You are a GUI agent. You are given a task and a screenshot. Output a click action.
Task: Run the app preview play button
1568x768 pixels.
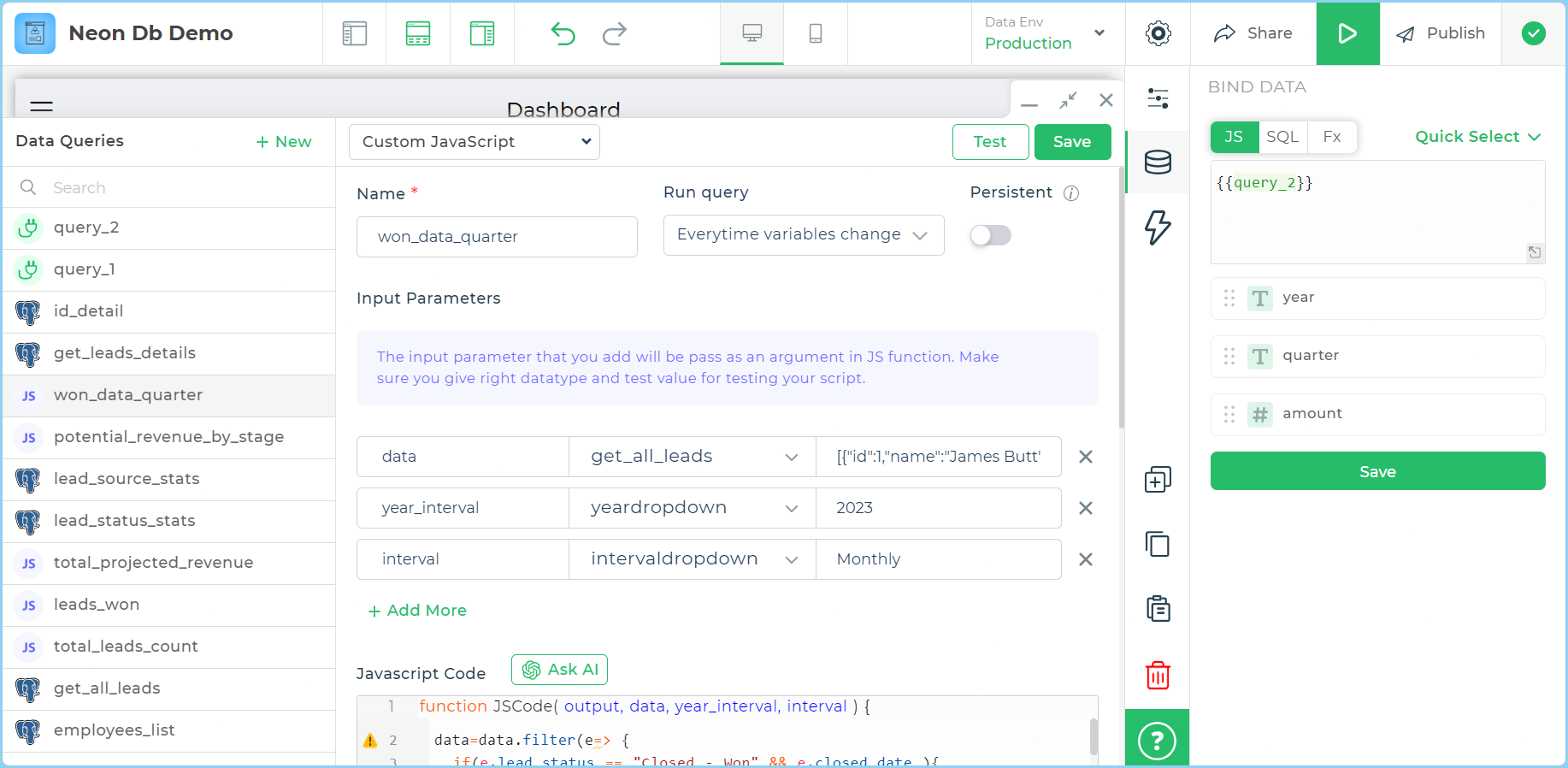[1347, 33]
